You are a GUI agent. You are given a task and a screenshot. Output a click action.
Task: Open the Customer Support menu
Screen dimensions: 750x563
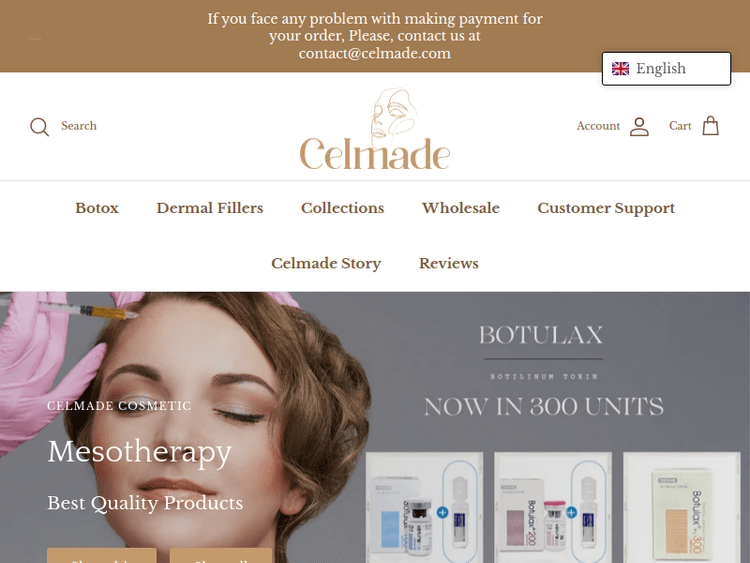606,209
